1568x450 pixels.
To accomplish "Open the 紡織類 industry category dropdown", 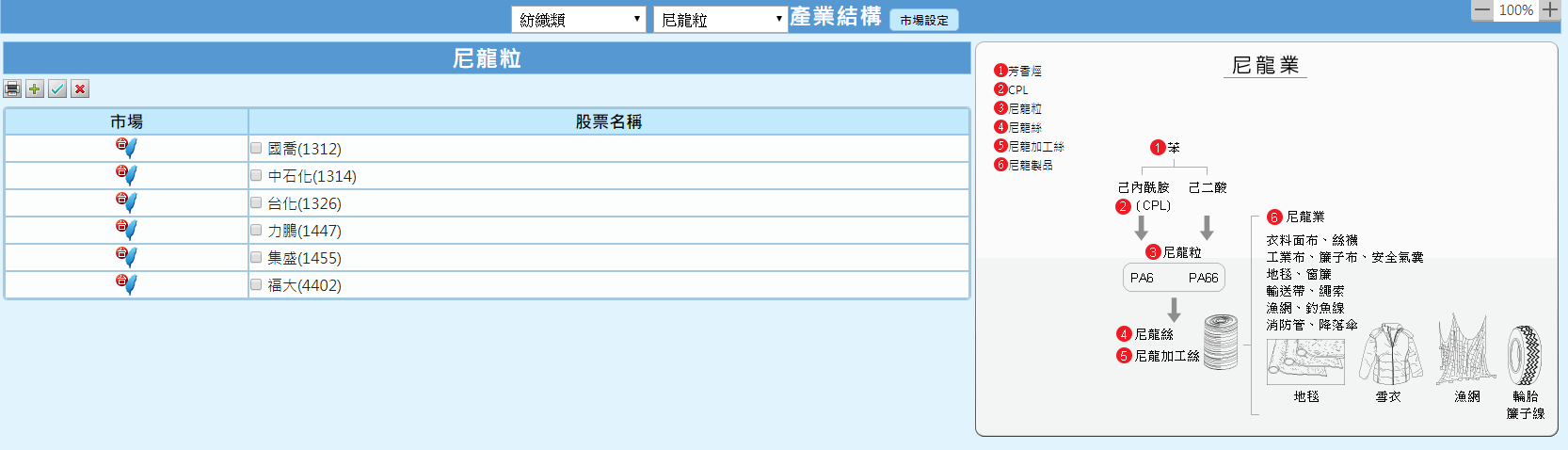I will tap(578, 20).
